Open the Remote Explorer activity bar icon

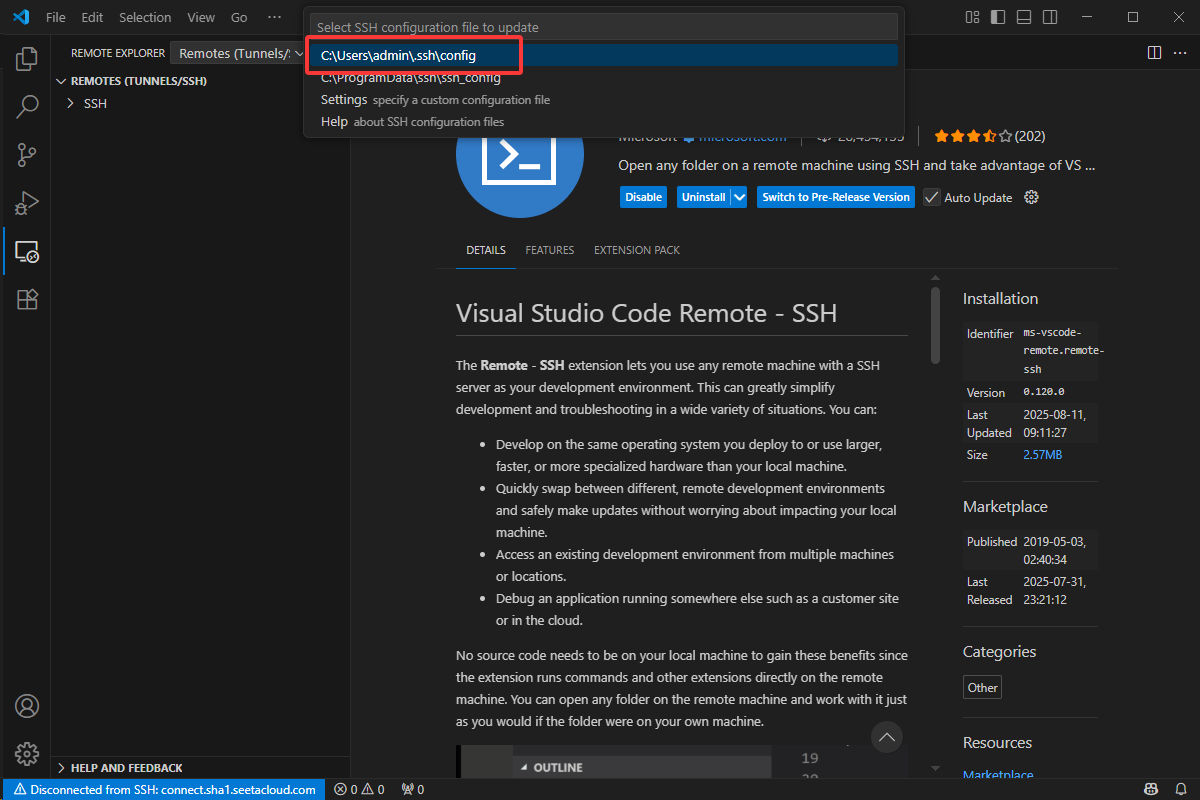[x=27, y=251]
